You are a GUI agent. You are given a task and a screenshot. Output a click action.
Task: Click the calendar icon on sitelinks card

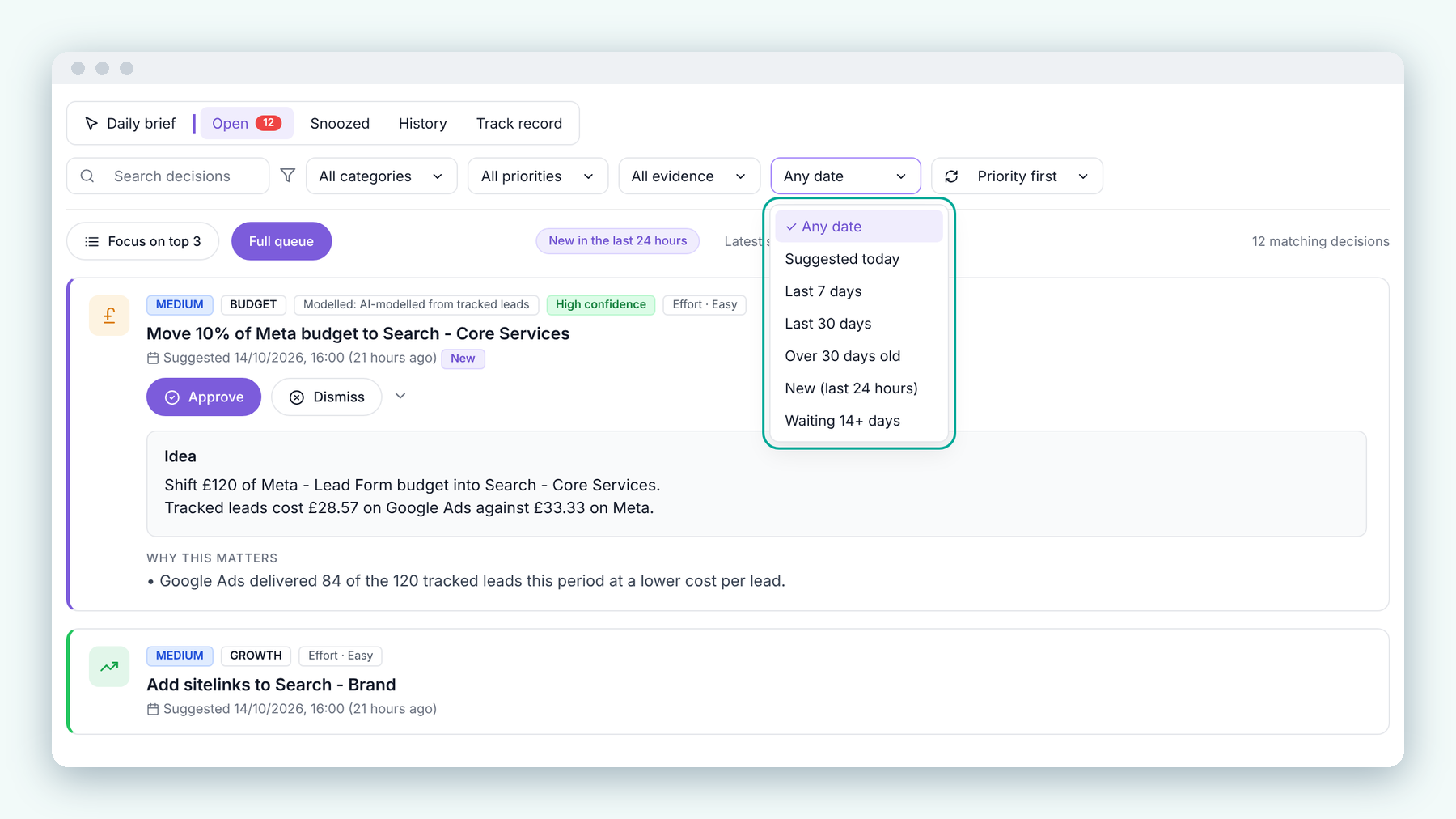coord(153,709)
